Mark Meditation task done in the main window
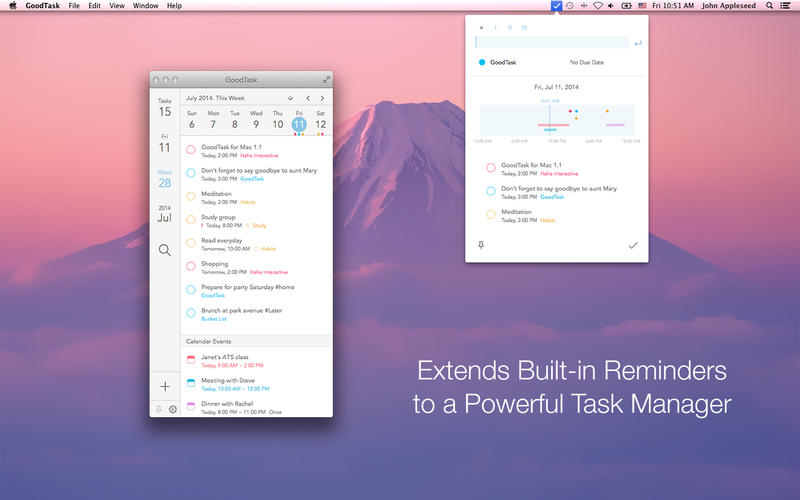The height and width of the screenshot is (500, 800). (191, 196)
